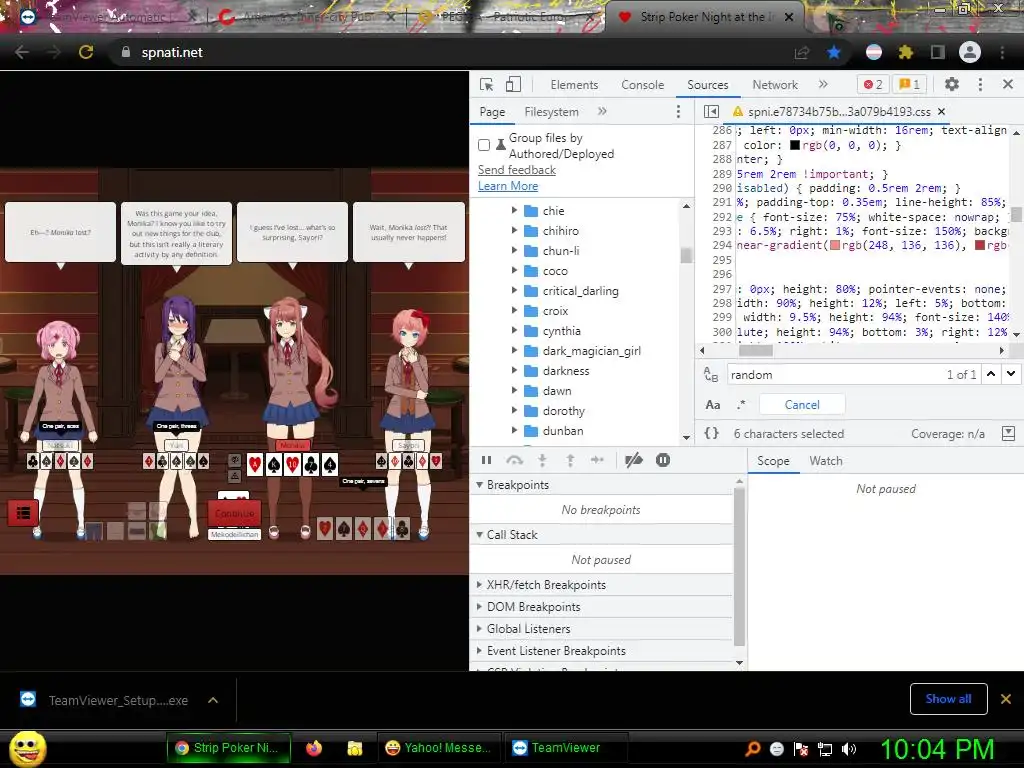Share this page from the address bar
Image resolution: width=1024 pixels, height=768 pixels.
click(801, 52)
